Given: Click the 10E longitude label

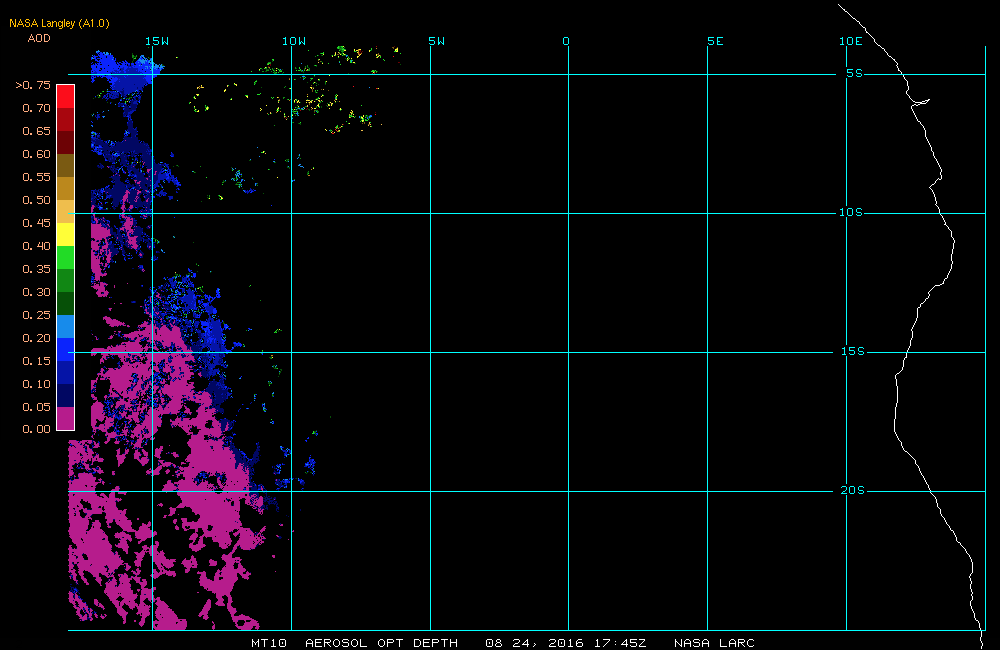Looking at the screenshot, I should tap(850, 41).
